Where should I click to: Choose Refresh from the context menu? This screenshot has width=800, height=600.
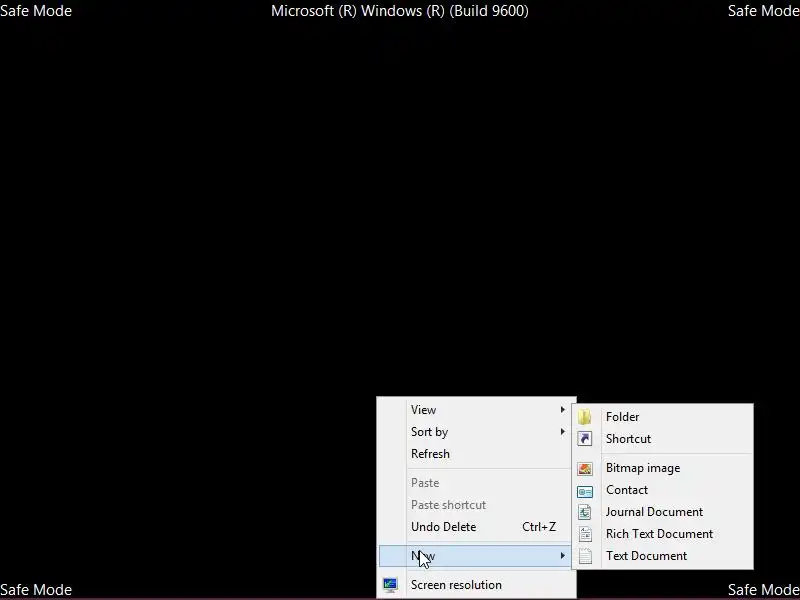pos(478,454)
